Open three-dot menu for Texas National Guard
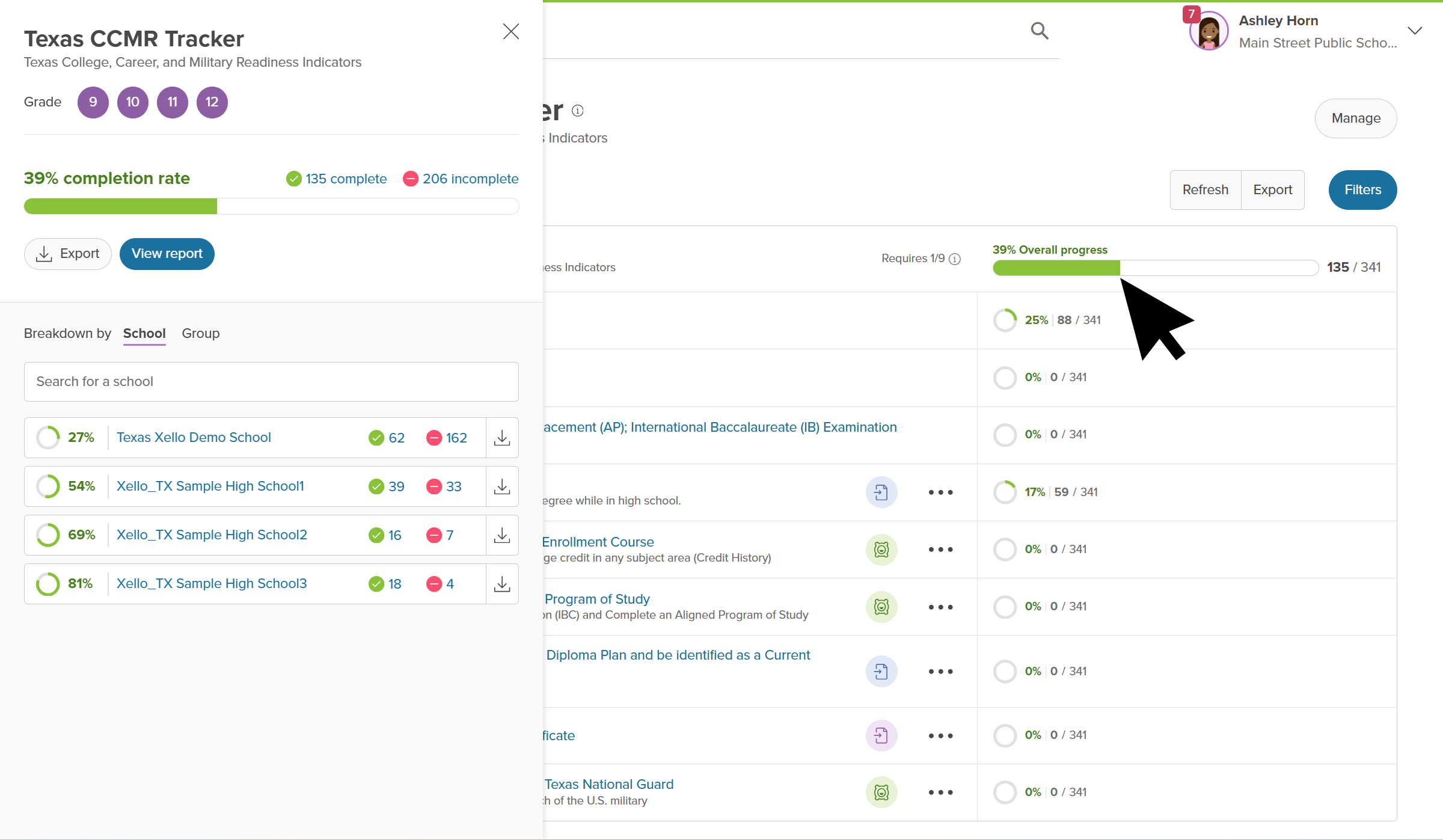The height and width of the screenshot is (840, 1443). (x=940, y=792)
